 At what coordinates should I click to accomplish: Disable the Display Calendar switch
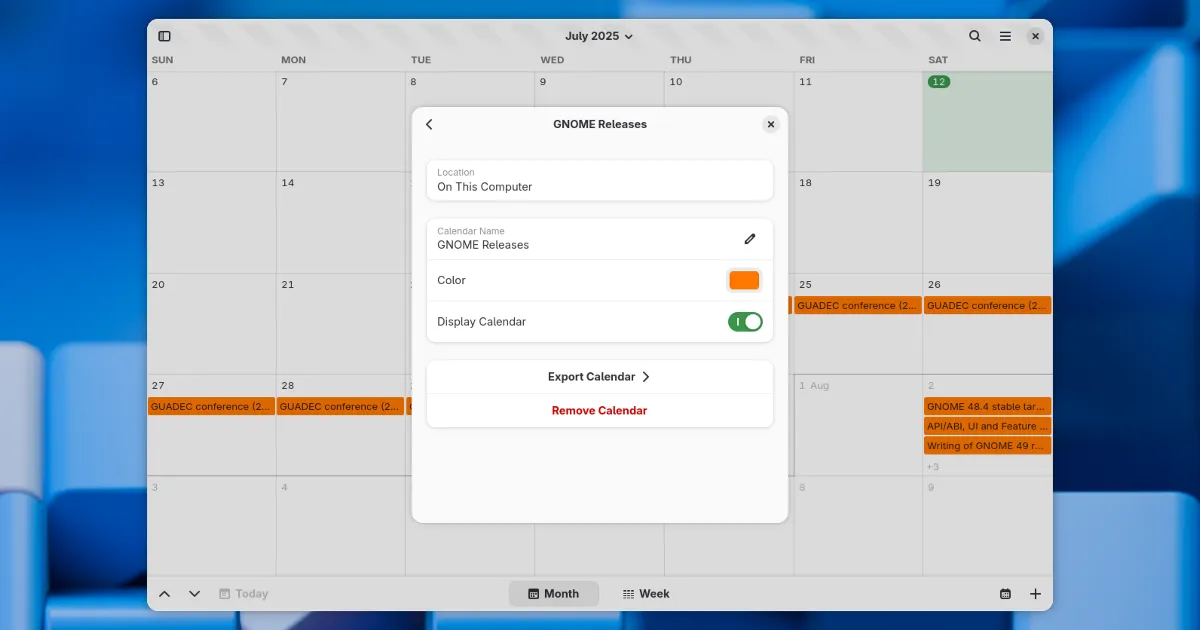click(x=745, y=322)
